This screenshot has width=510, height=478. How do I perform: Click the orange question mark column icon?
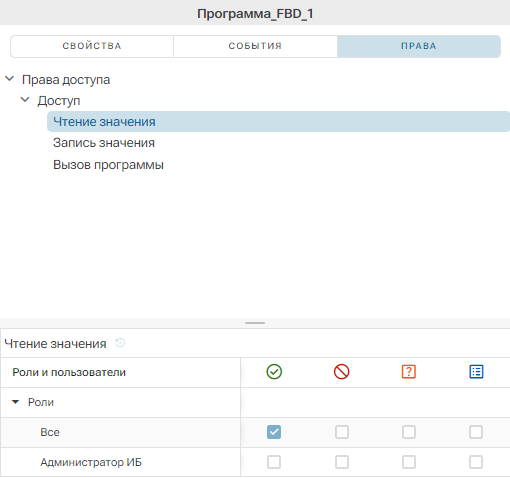click(x=409, y=372)
